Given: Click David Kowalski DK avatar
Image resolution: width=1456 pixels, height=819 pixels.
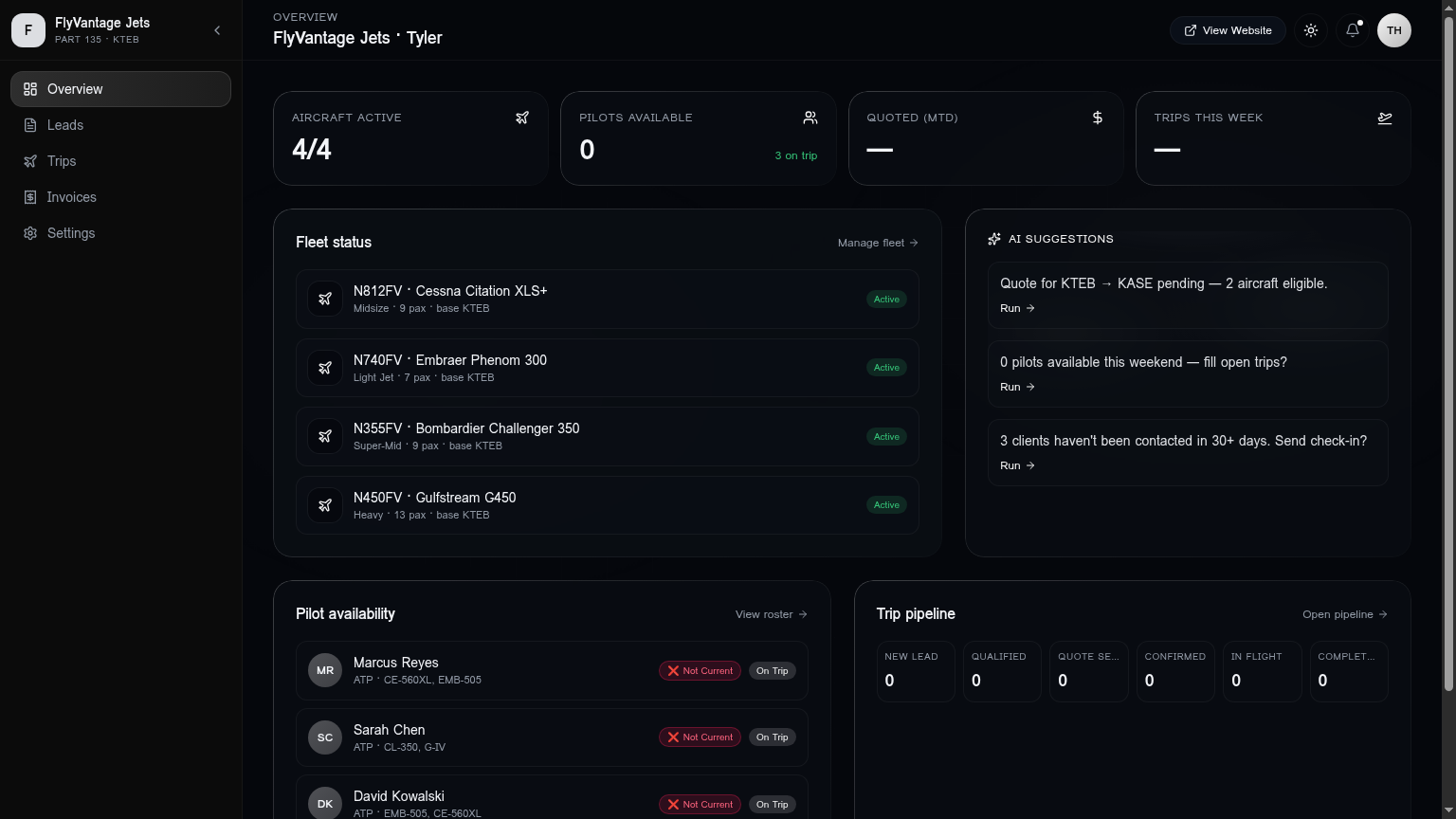Looking at the screenshot, I should [325, 804].
